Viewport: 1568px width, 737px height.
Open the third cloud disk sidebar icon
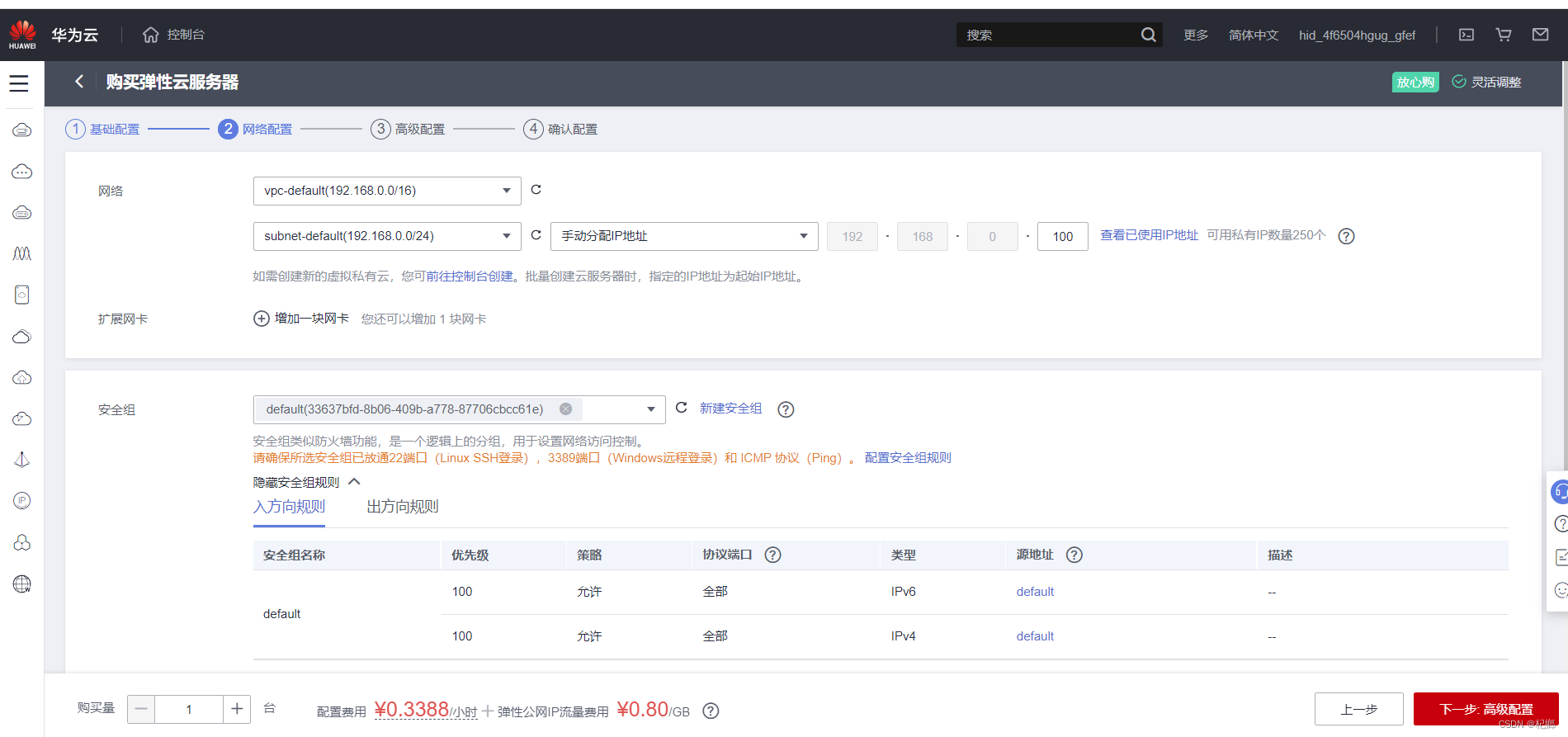point(22,213)
